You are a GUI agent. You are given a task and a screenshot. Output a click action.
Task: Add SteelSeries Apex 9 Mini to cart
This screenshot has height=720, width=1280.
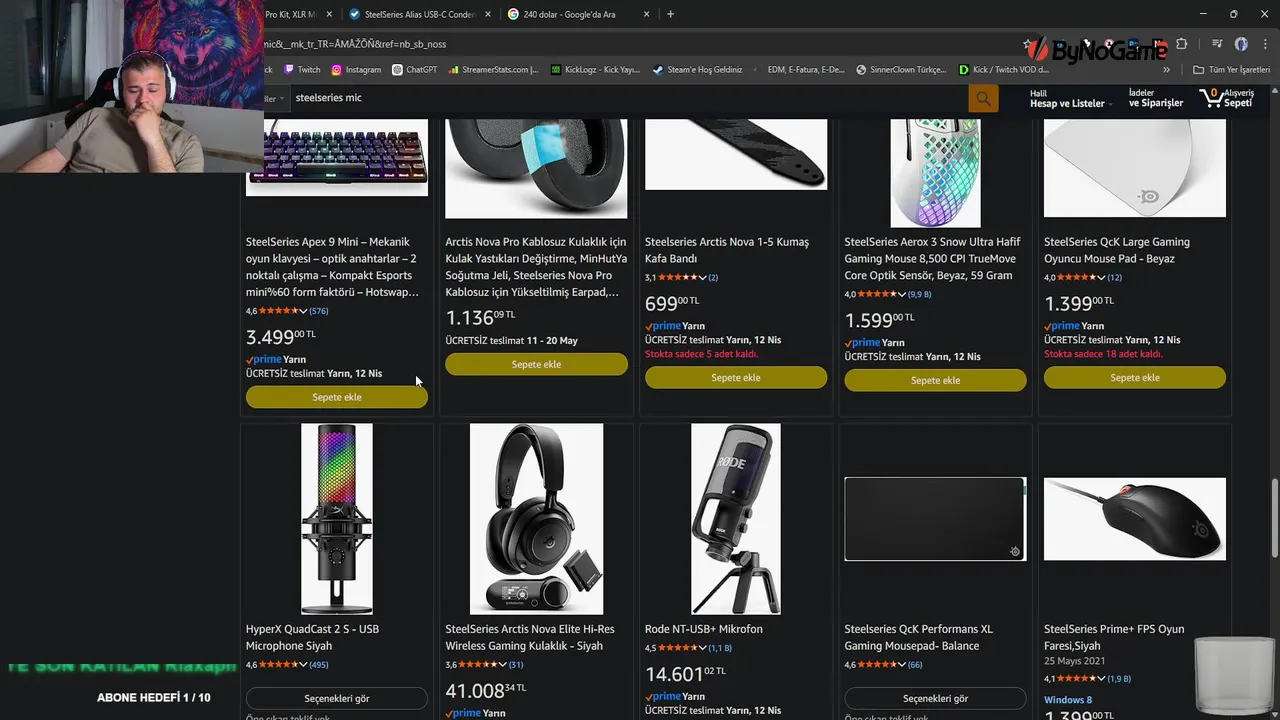337,397
